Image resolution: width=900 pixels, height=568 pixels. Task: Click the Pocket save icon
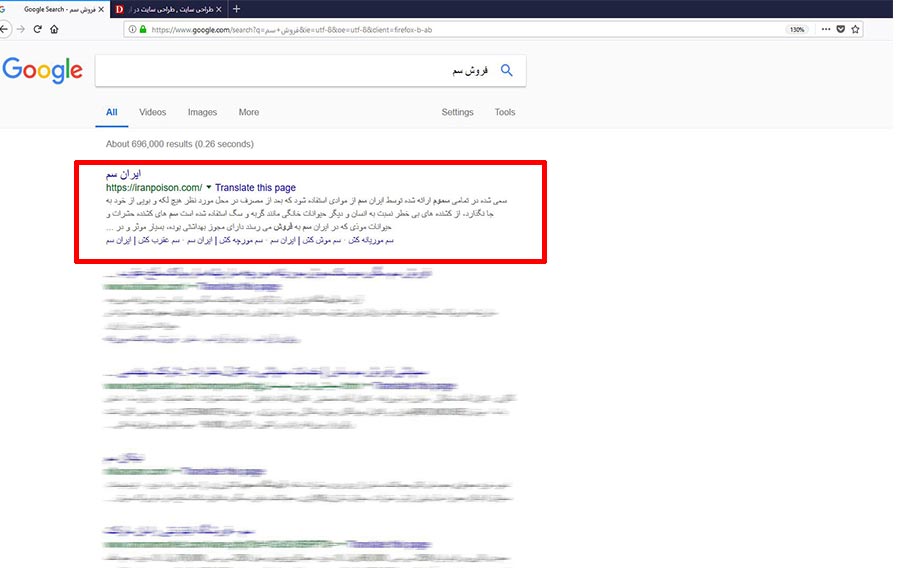840,29
